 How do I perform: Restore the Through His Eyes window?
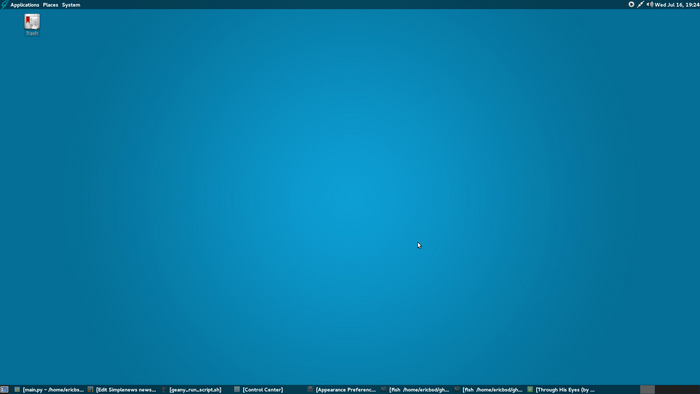(561, 390)
